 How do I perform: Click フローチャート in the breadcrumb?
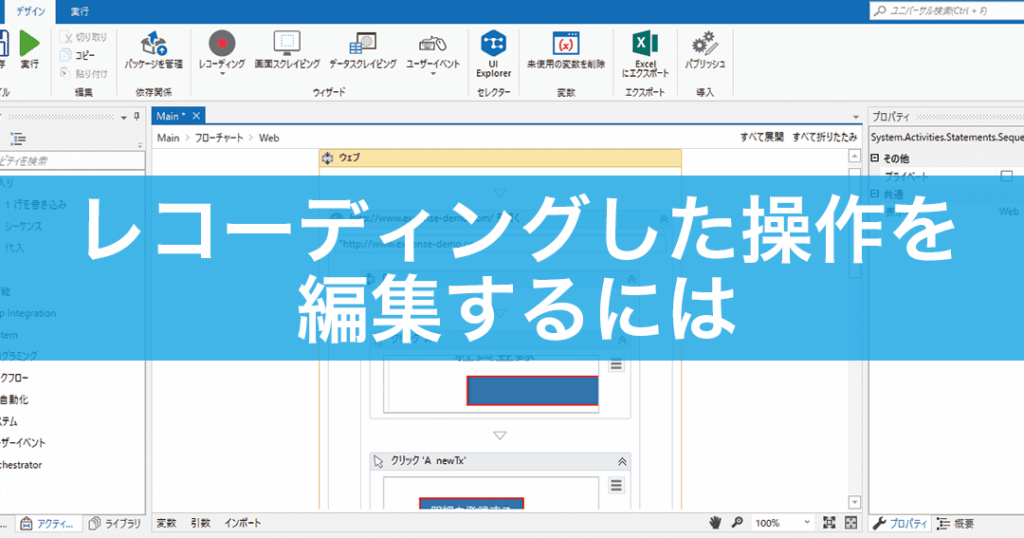pos(219,138)
